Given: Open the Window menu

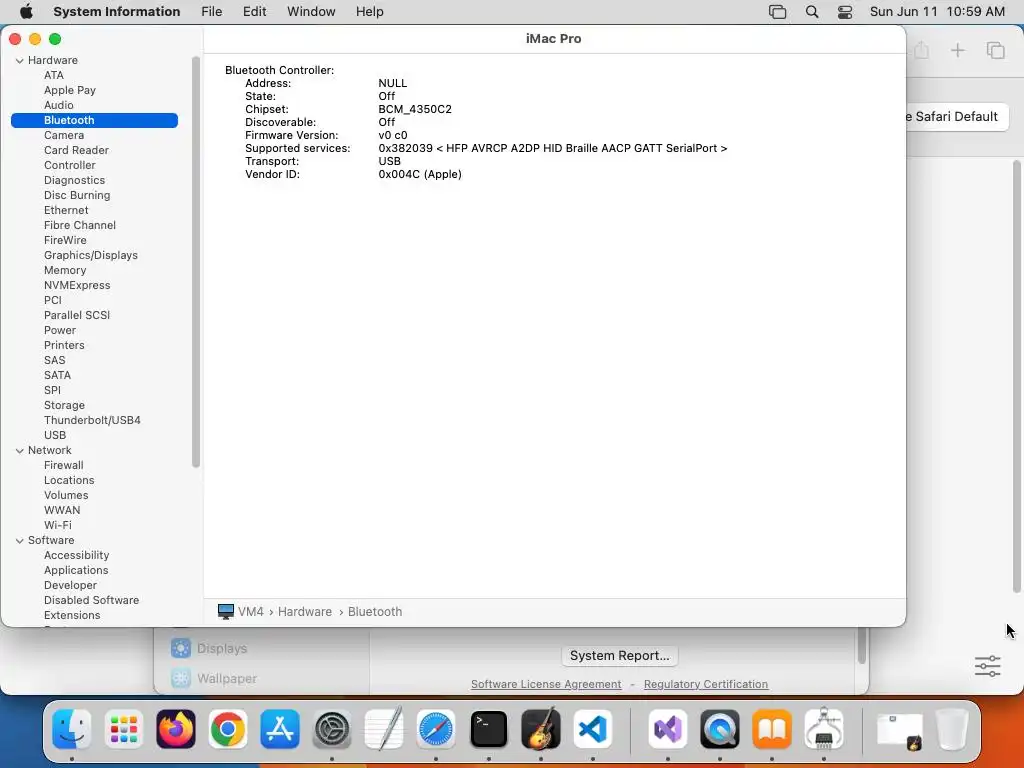Looking at the screenshot, I should (311, 12).
